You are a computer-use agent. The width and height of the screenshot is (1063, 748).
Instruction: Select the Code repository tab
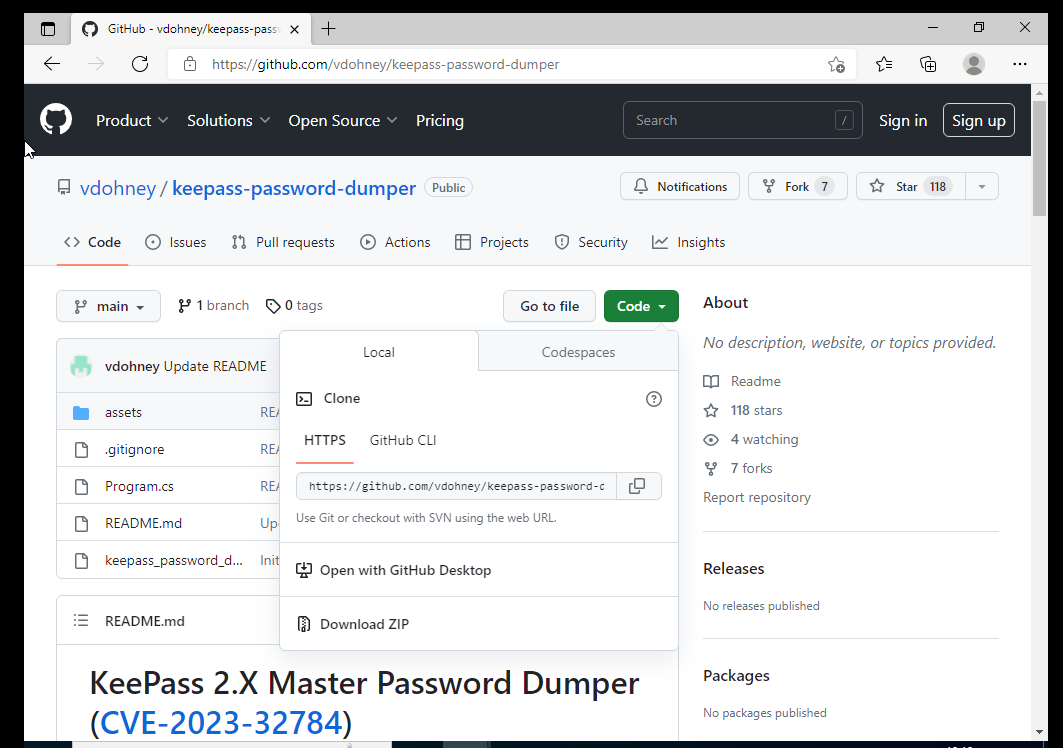pos(92,242)
